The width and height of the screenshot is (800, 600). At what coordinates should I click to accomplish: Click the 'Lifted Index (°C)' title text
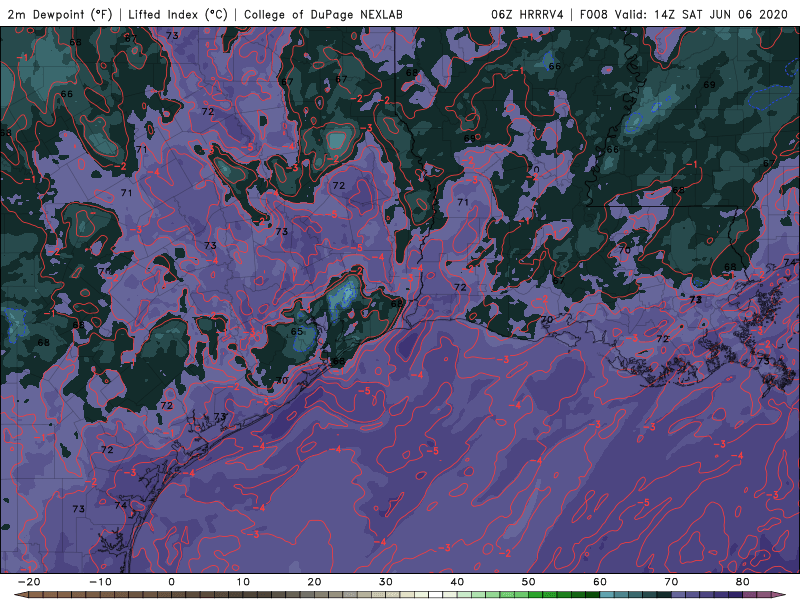pyautogui.click(x=178, y=14)
